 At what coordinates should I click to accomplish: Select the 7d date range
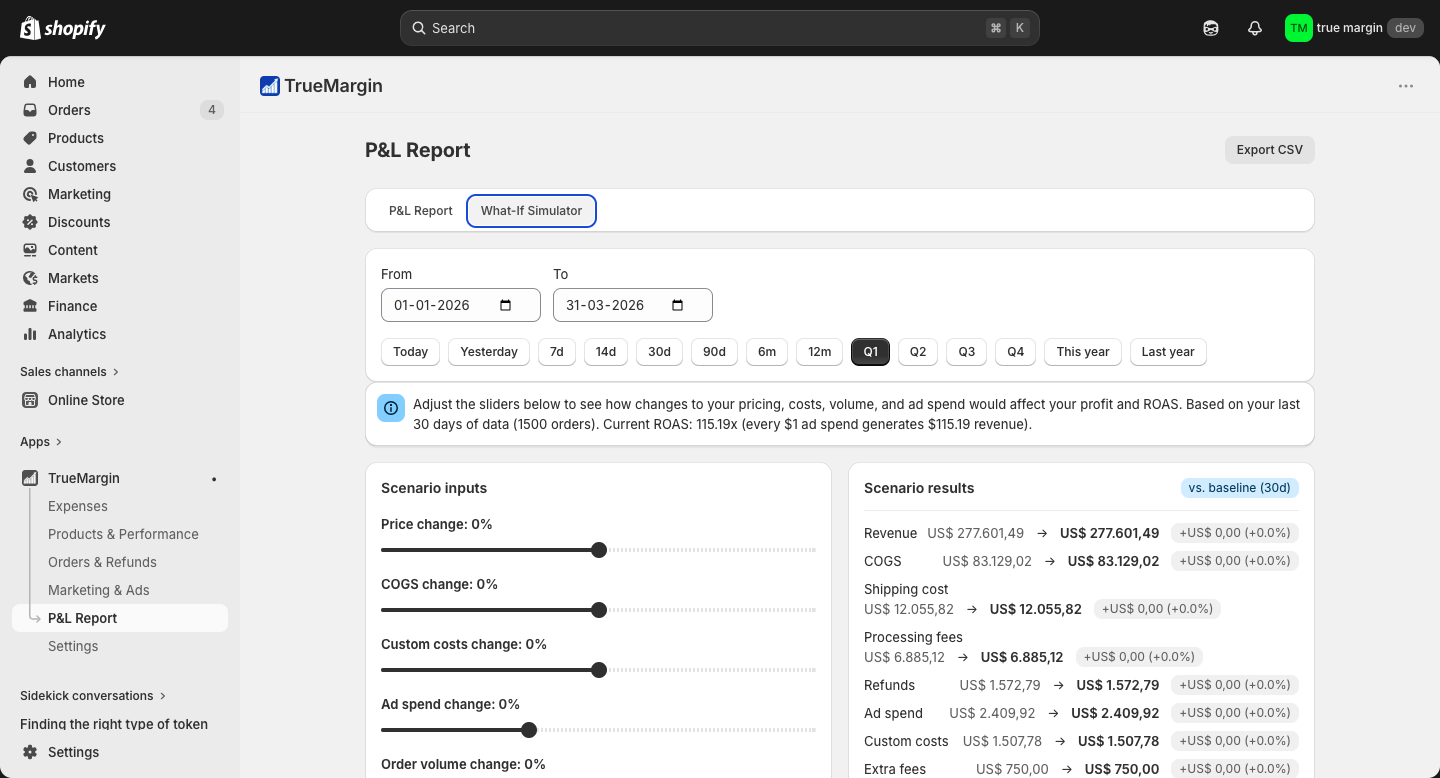(557, 352)
